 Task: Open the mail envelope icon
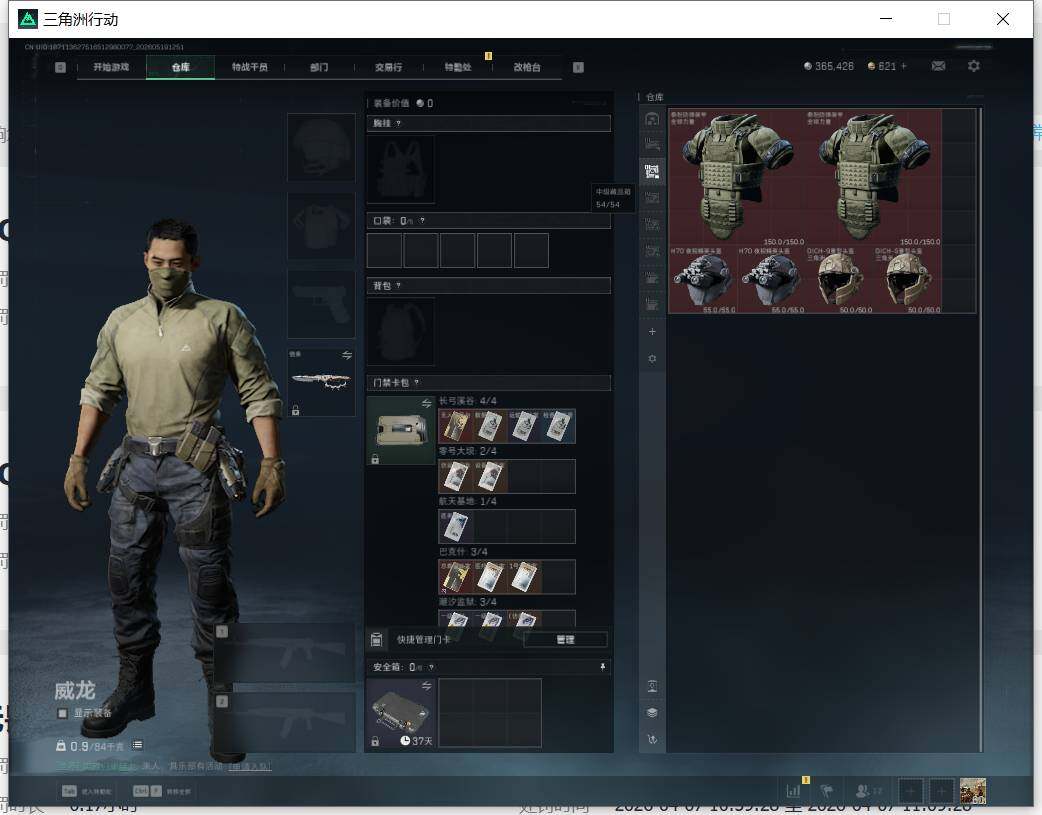pos(938,66)
